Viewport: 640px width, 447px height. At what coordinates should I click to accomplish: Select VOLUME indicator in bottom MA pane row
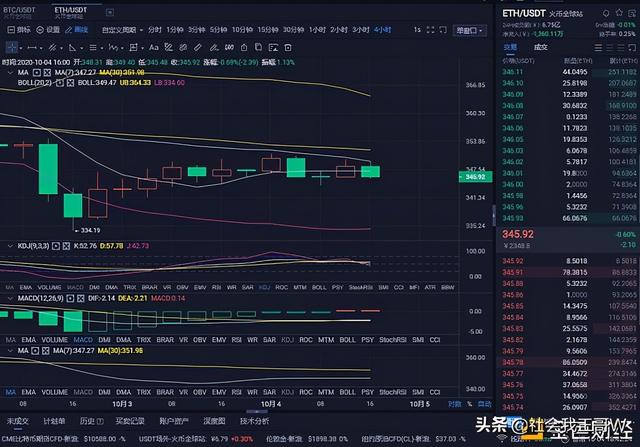pos(54,392)
